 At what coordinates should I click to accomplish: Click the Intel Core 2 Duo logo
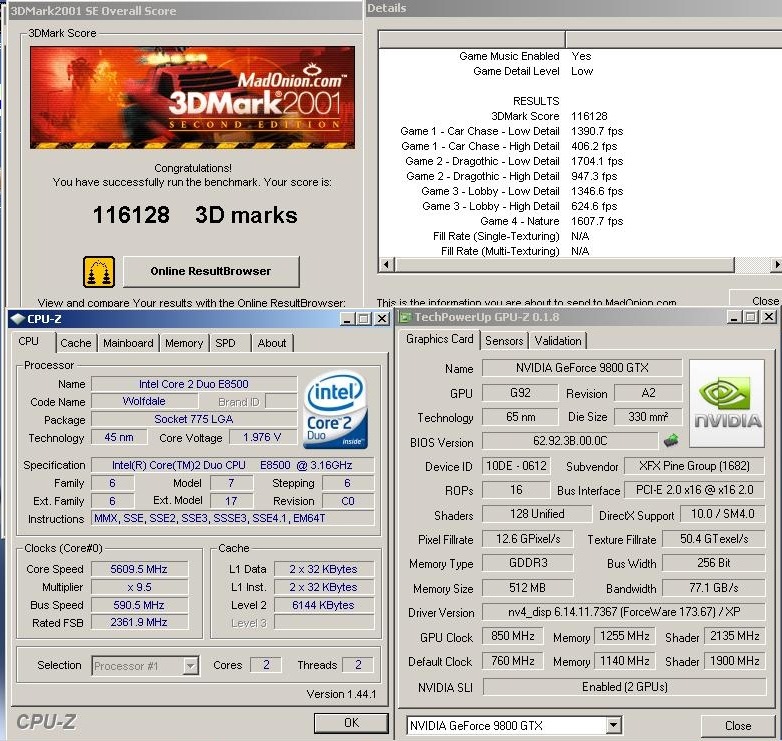click(336, 410)
